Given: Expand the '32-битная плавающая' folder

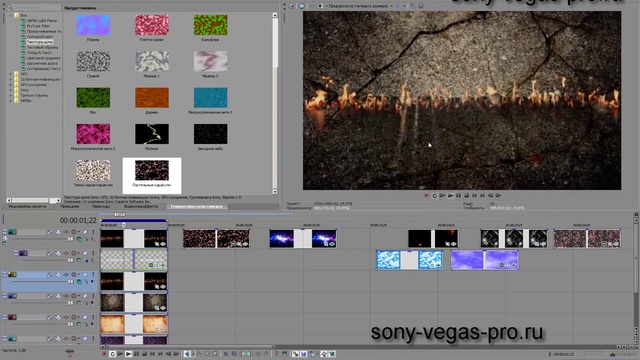Looking at the screenshot, I should point(11,79).
